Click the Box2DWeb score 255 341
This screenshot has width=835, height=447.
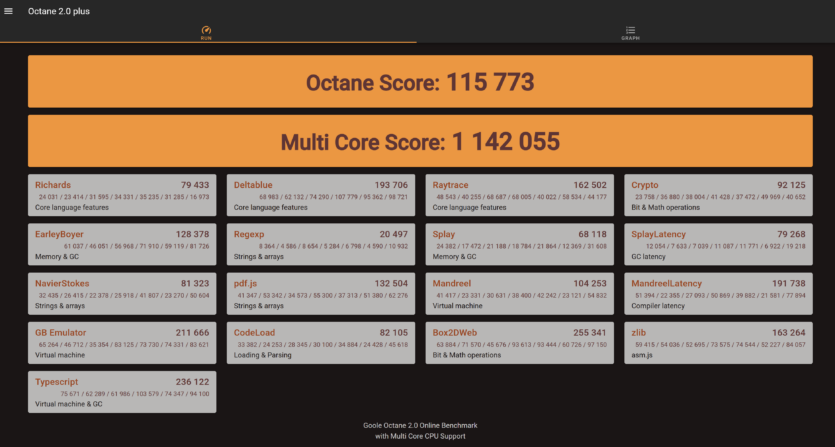click(x=590, y=332)
